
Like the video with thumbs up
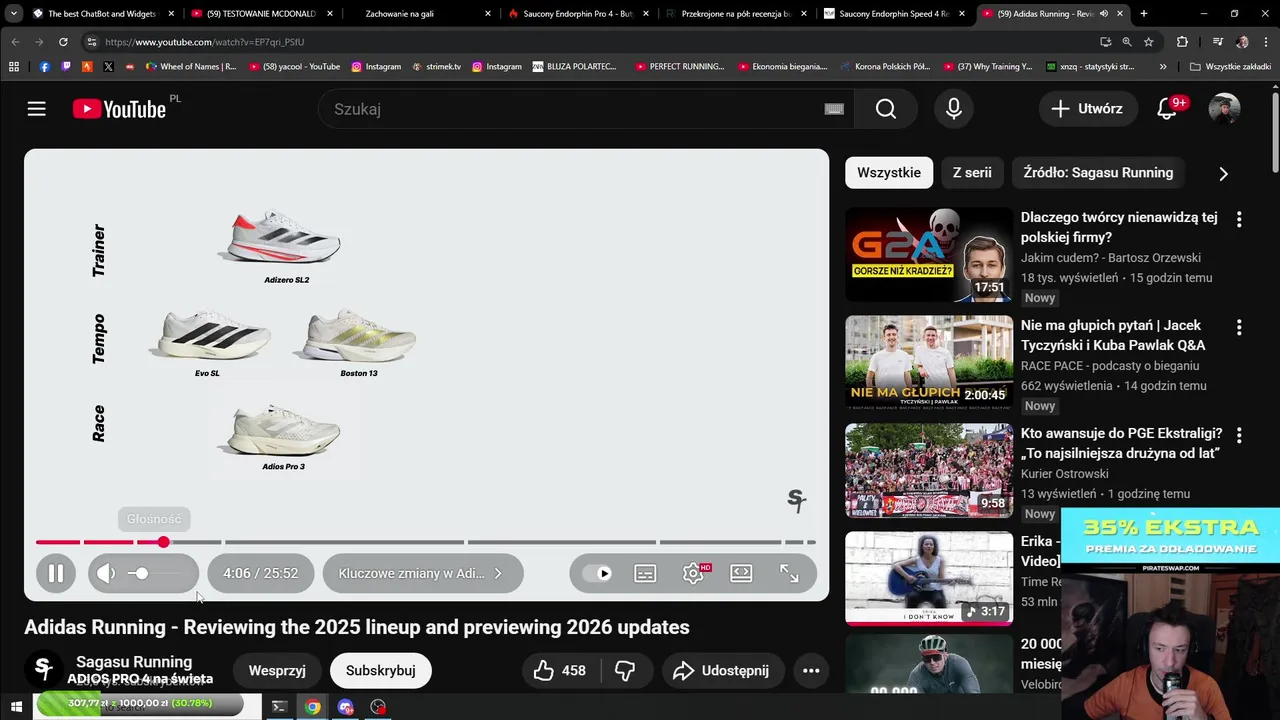(559, 671)
